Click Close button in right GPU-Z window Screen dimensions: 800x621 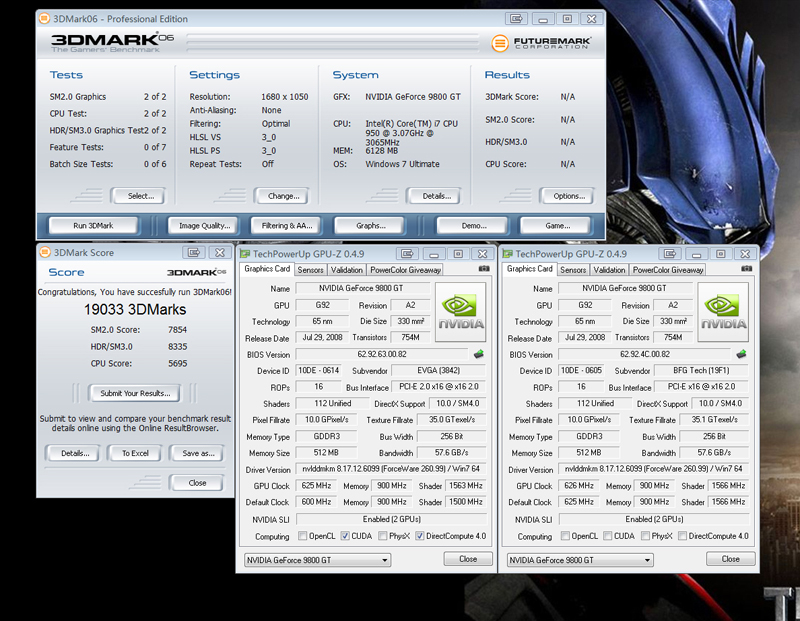point(731,559)
